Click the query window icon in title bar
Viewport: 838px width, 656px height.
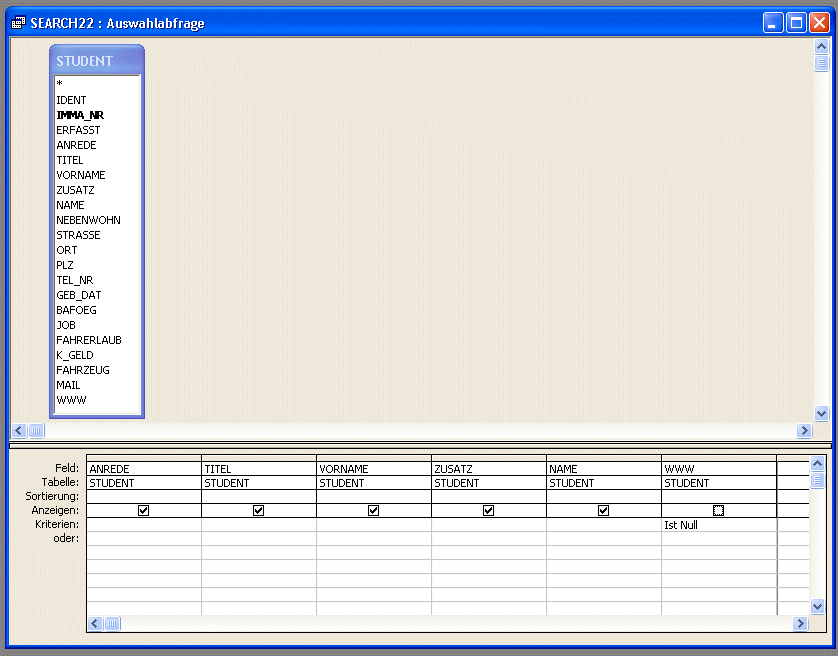tap(18, 23)
